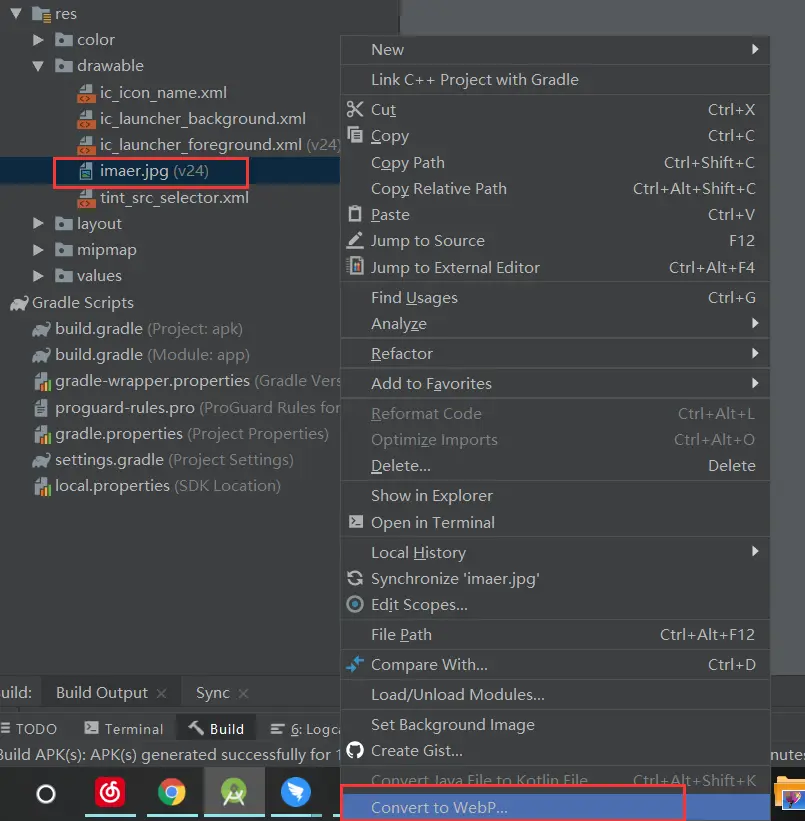This screenshot has height=821, width=805.
Task: Click the Edit Scopes circle icon
Action: (x=355, y=604)
